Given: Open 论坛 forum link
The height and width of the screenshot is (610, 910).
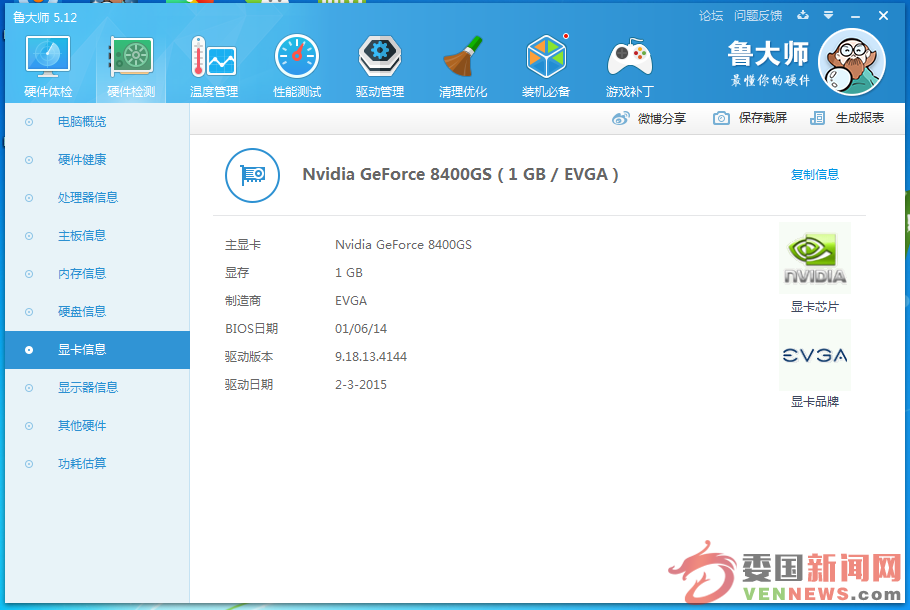Looking at the screenshot, I should click(711, 16).
